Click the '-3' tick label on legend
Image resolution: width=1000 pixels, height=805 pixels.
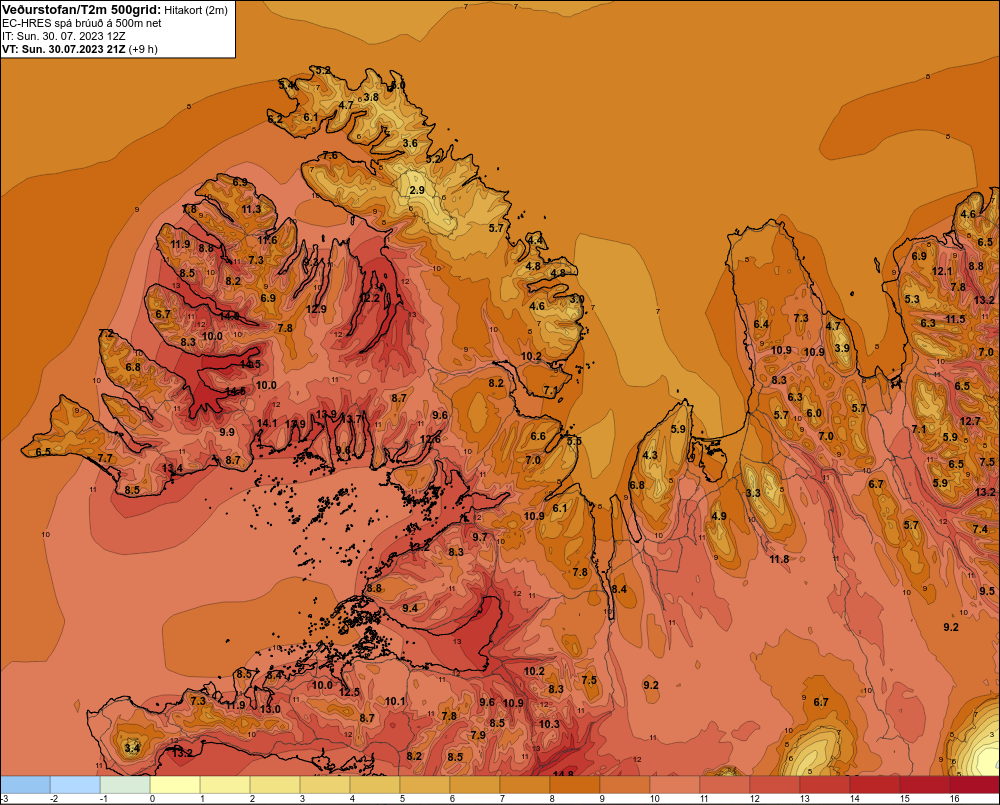[x=4, y=799]
